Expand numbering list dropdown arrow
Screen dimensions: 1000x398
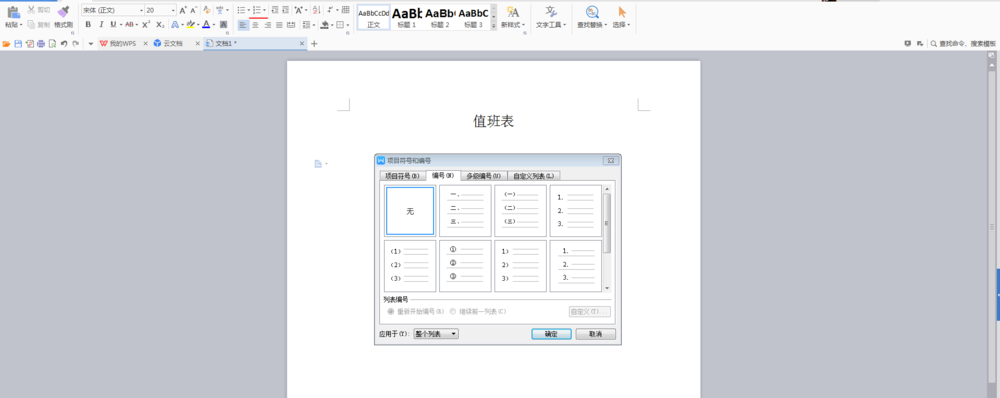pos(264,10)
